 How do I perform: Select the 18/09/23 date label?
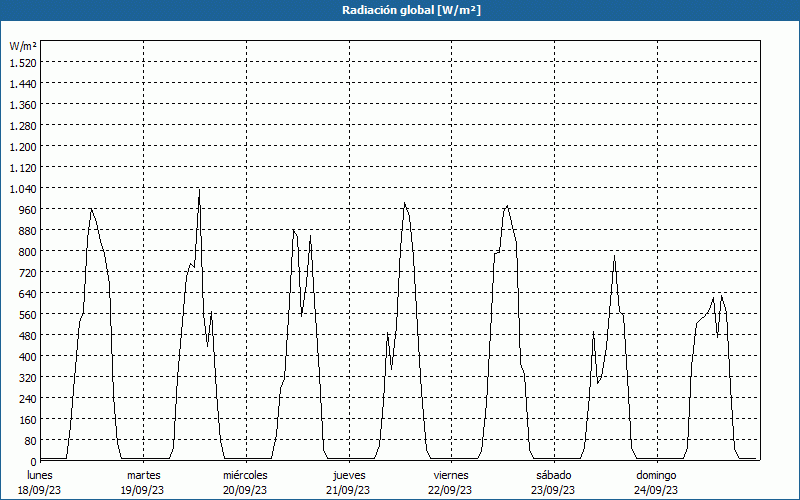point(40,490)
